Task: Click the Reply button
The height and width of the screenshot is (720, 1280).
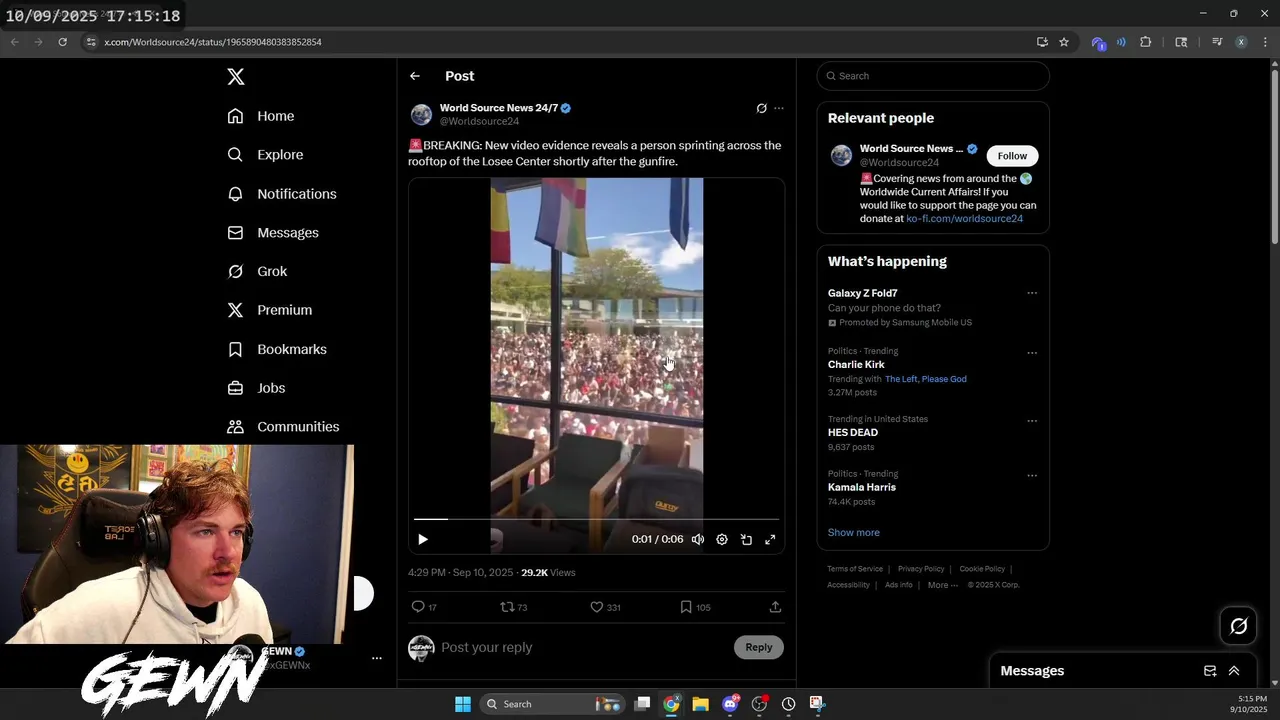Action: click(x=759, y=647)
